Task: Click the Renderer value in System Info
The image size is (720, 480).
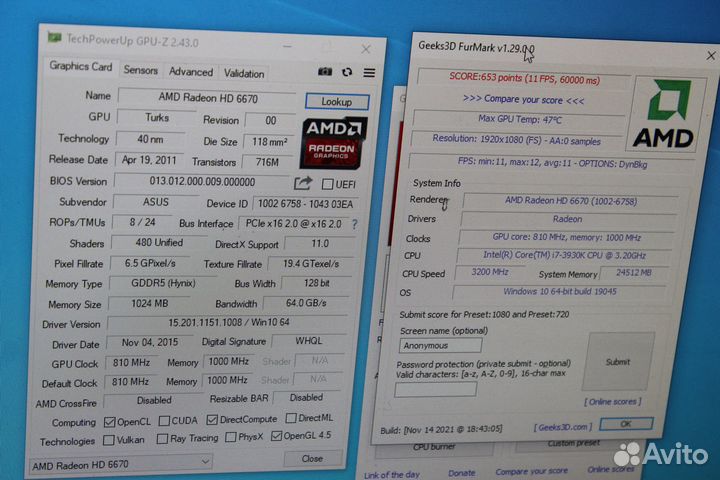Action: [x=571, y=201]
